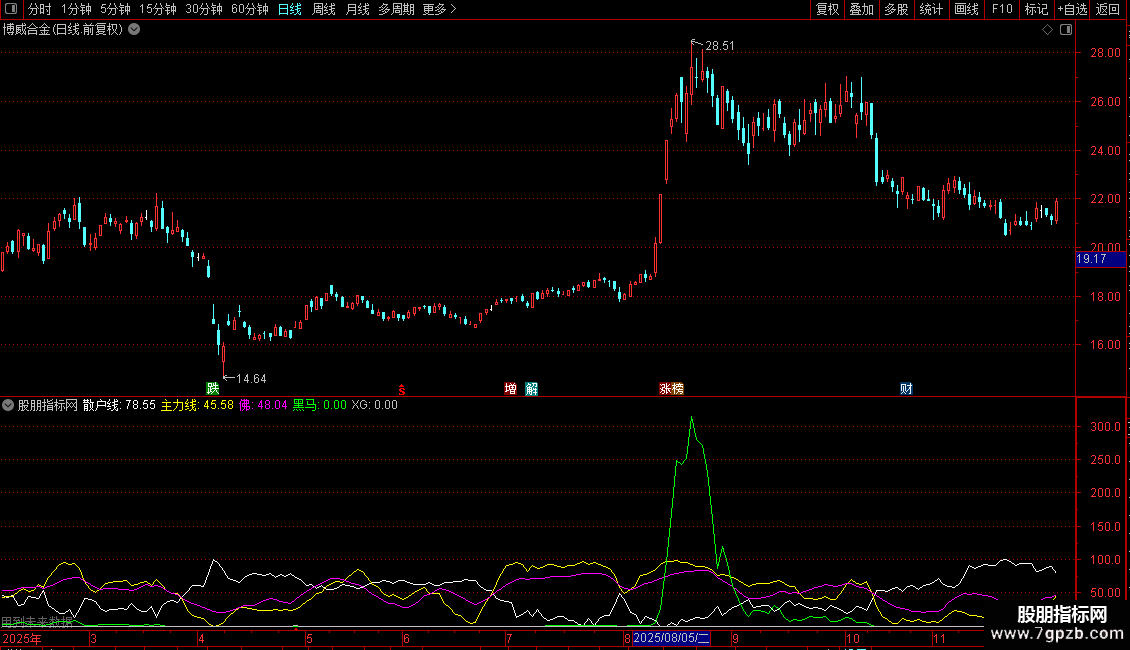
Task: Open the stock name dropdown circle icon
Action: tap(134, 30)
